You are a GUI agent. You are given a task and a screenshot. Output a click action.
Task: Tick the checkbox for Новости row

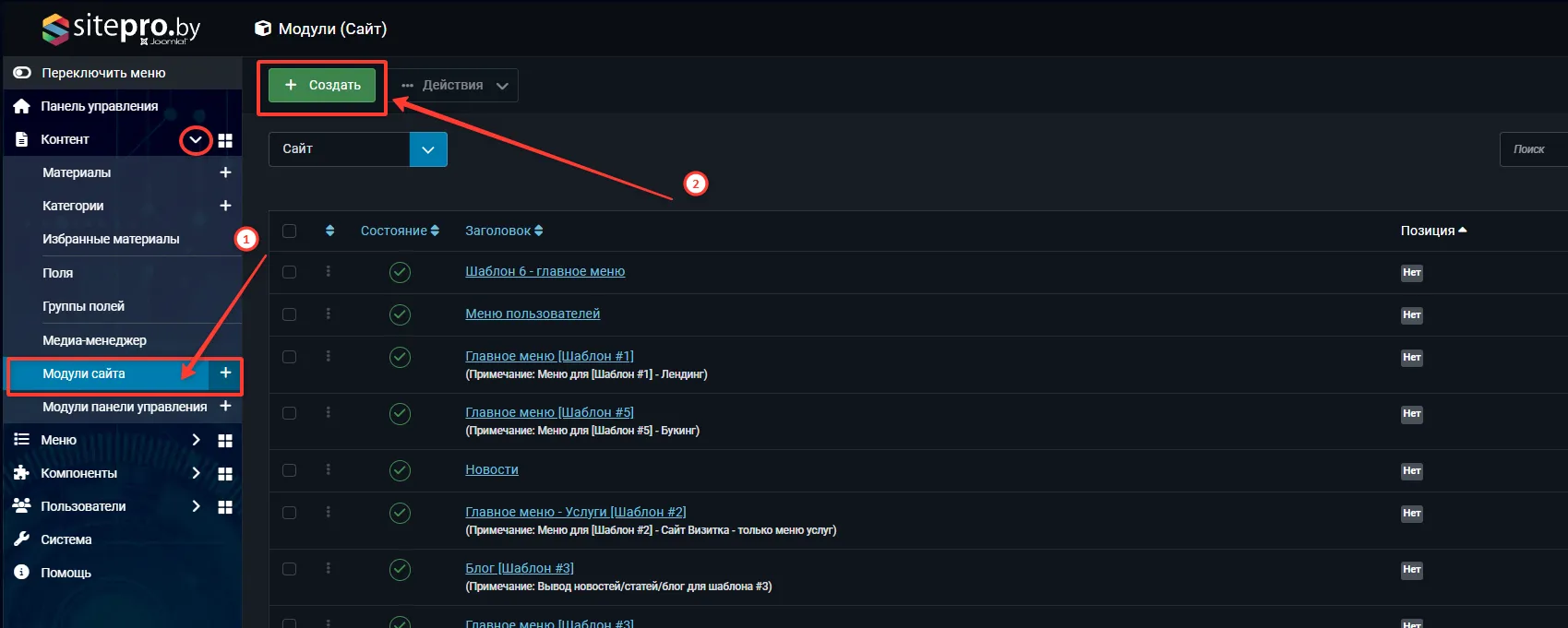coord(290,470)
